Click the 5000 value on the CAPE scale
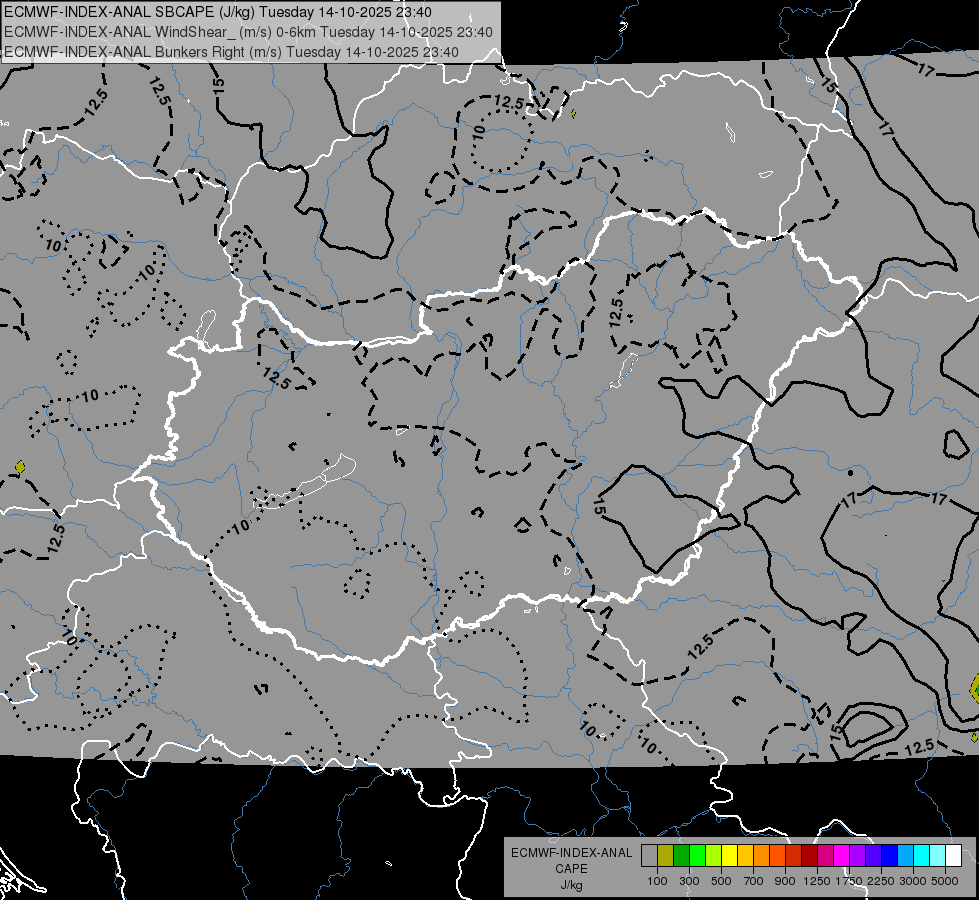This screenshot has height=900, width=979. 945,881
